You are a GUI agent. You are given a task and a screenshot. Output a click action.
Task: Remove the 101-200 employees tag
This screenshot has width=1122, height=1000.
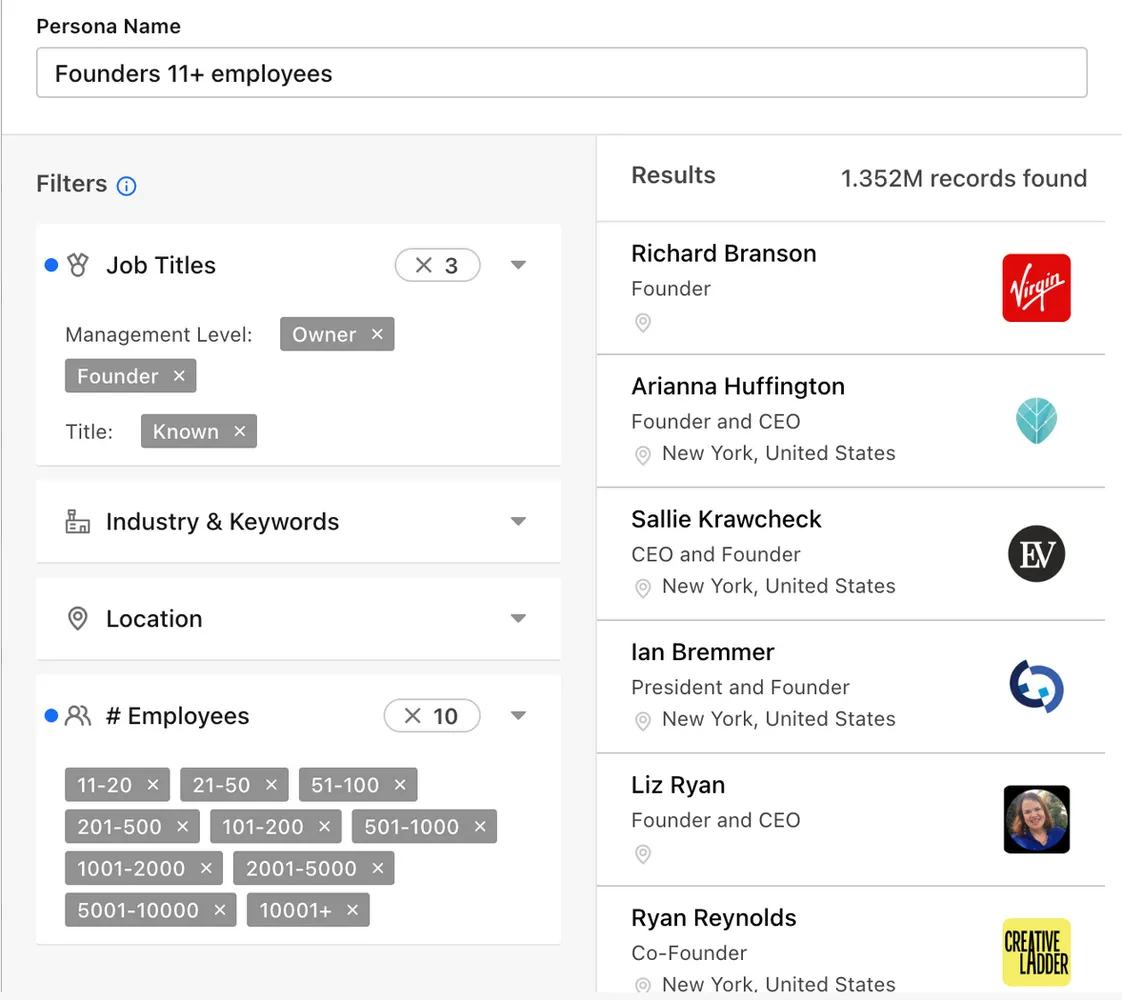point(324,826)
